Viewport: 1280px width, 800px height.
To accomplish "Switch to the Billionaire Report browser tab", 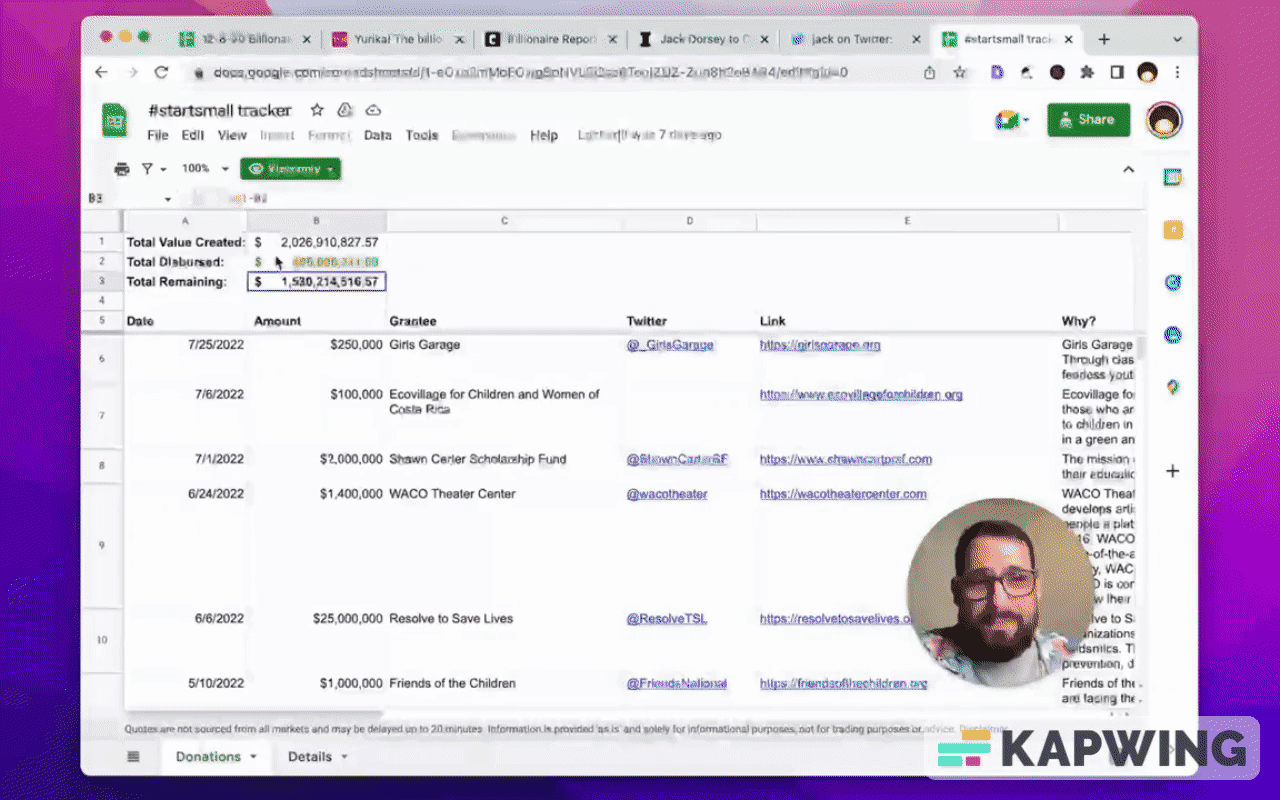I will pyautogui.click(x=553, y=40).
